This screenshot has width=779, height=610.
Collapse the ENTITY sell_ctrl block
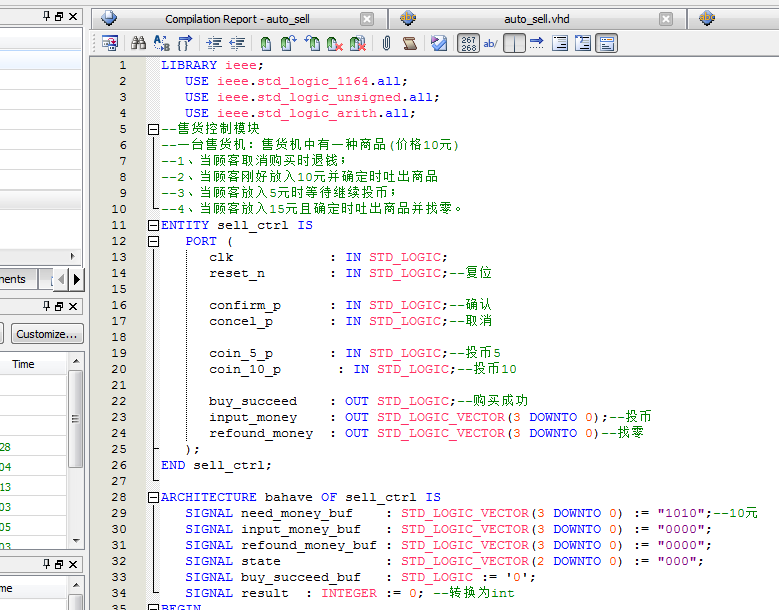(x=153, y=225)
